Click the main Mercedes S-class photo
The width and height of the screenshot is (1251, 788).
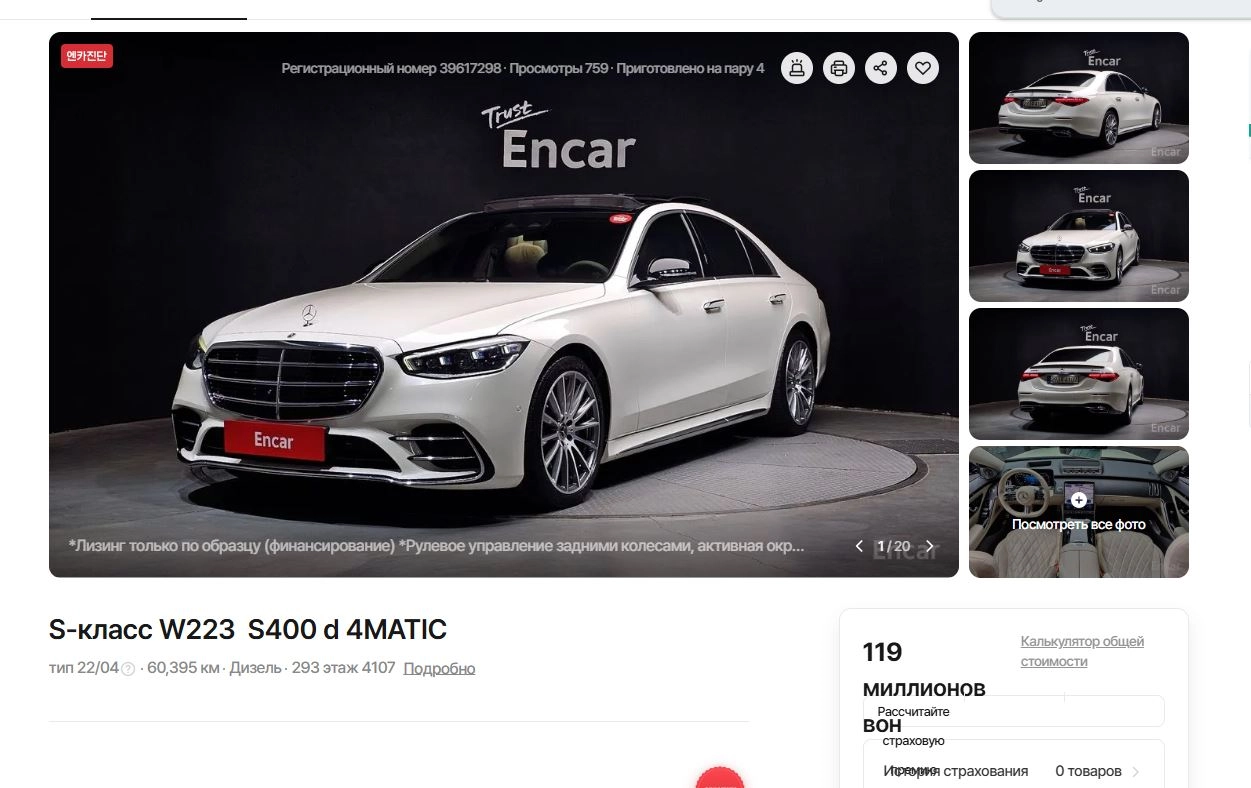click(x=504, y=305)
